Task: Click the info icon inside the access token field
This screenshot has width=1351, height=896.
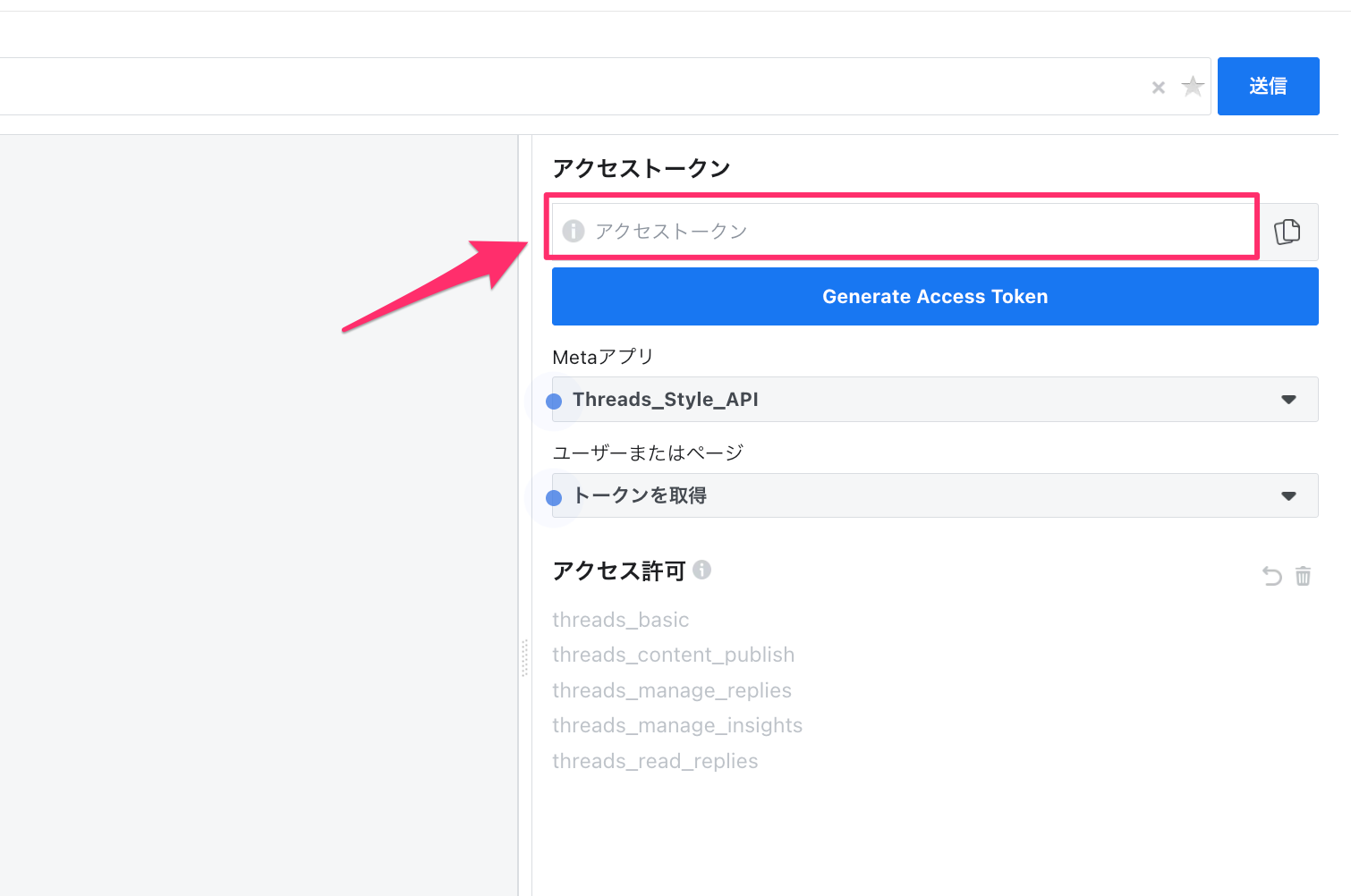Action: [574, 232]
